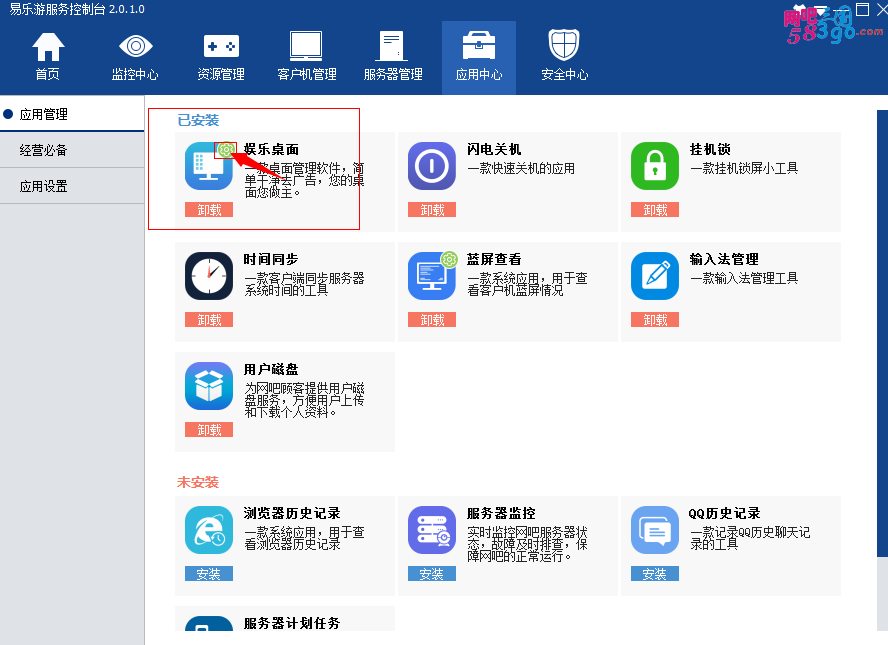Click the 时间同步 clock icon
This screenshot has height=645, width=888.
click(x=208, y=276)
